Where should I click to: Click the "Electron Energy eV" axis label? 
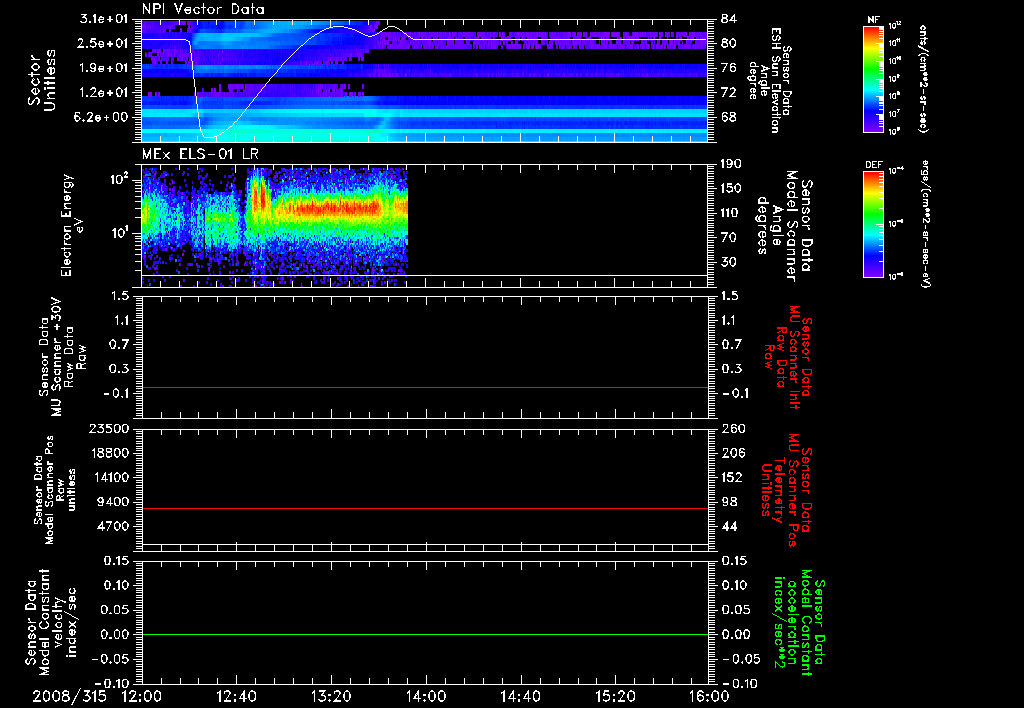click(x=71, y=225)
